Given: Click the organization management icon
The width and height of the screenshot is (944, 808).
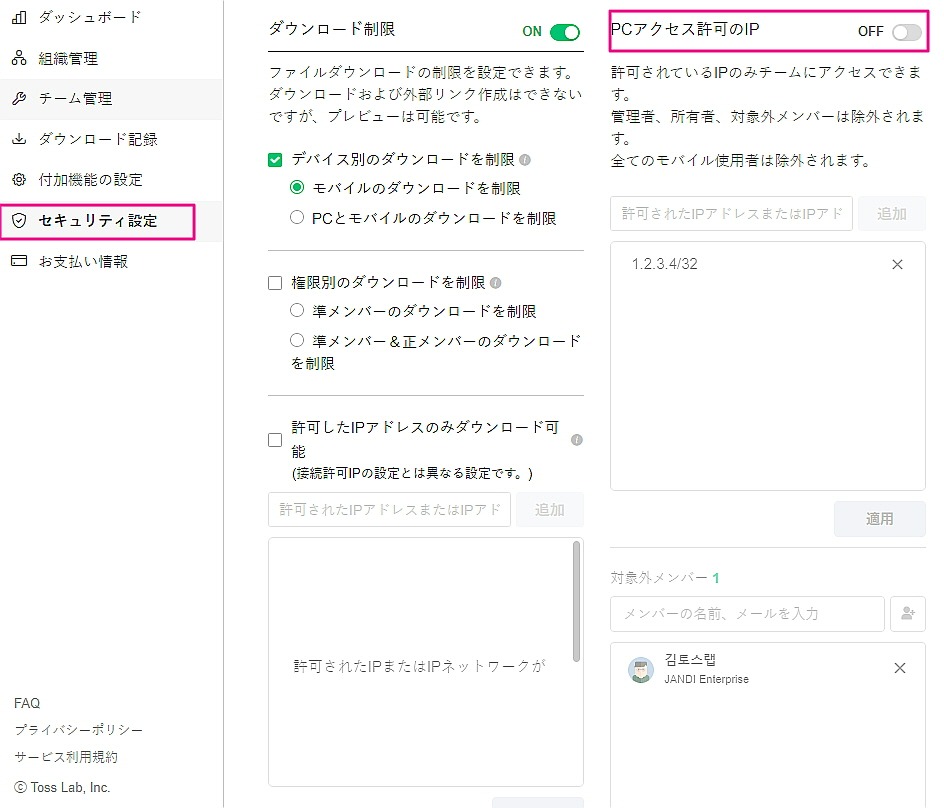Looking at the screenshot, I should 18,58.
